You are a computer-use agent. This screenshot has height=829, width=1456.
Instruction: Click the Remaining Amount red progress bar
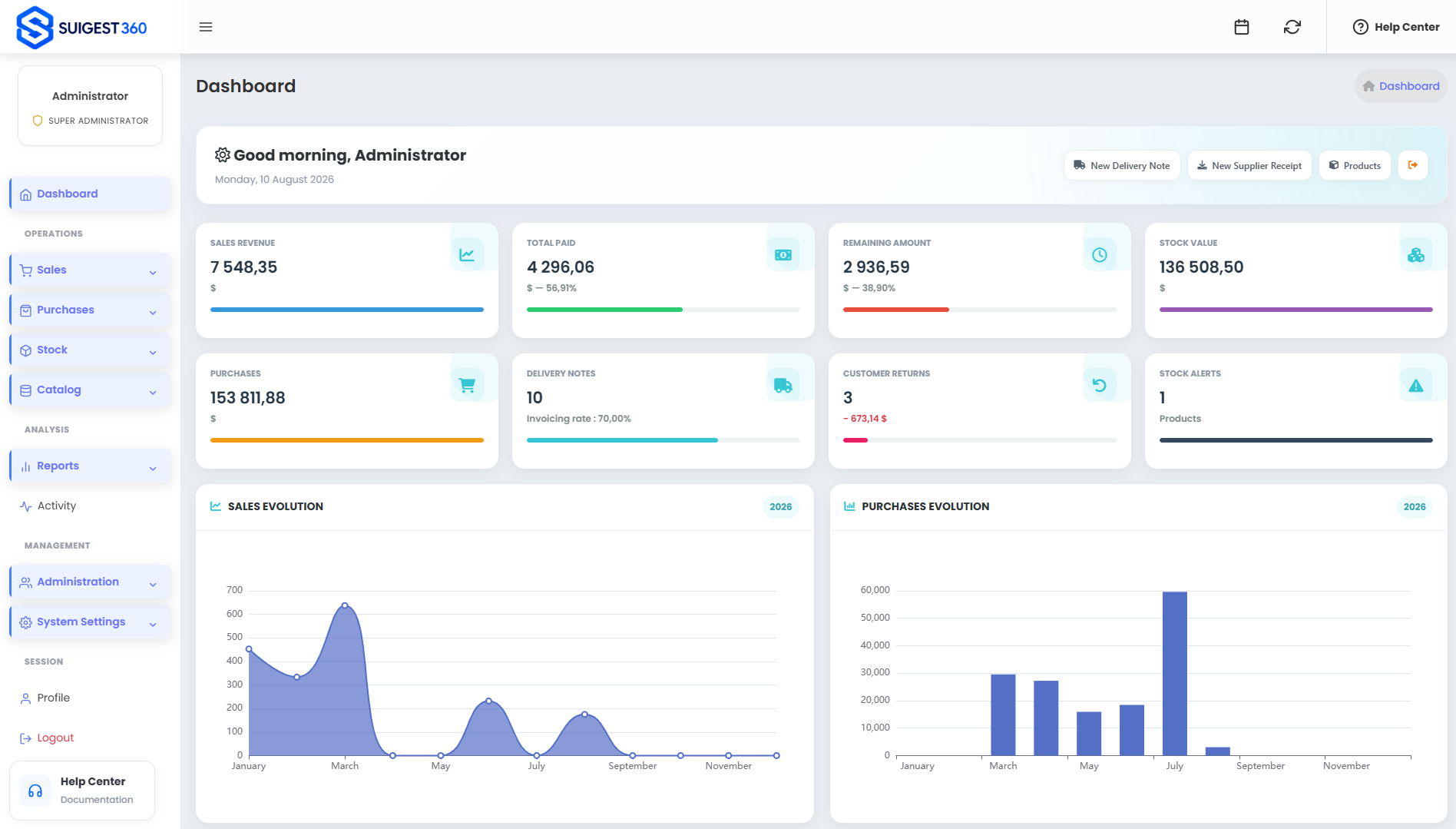[x=896, y=310]
